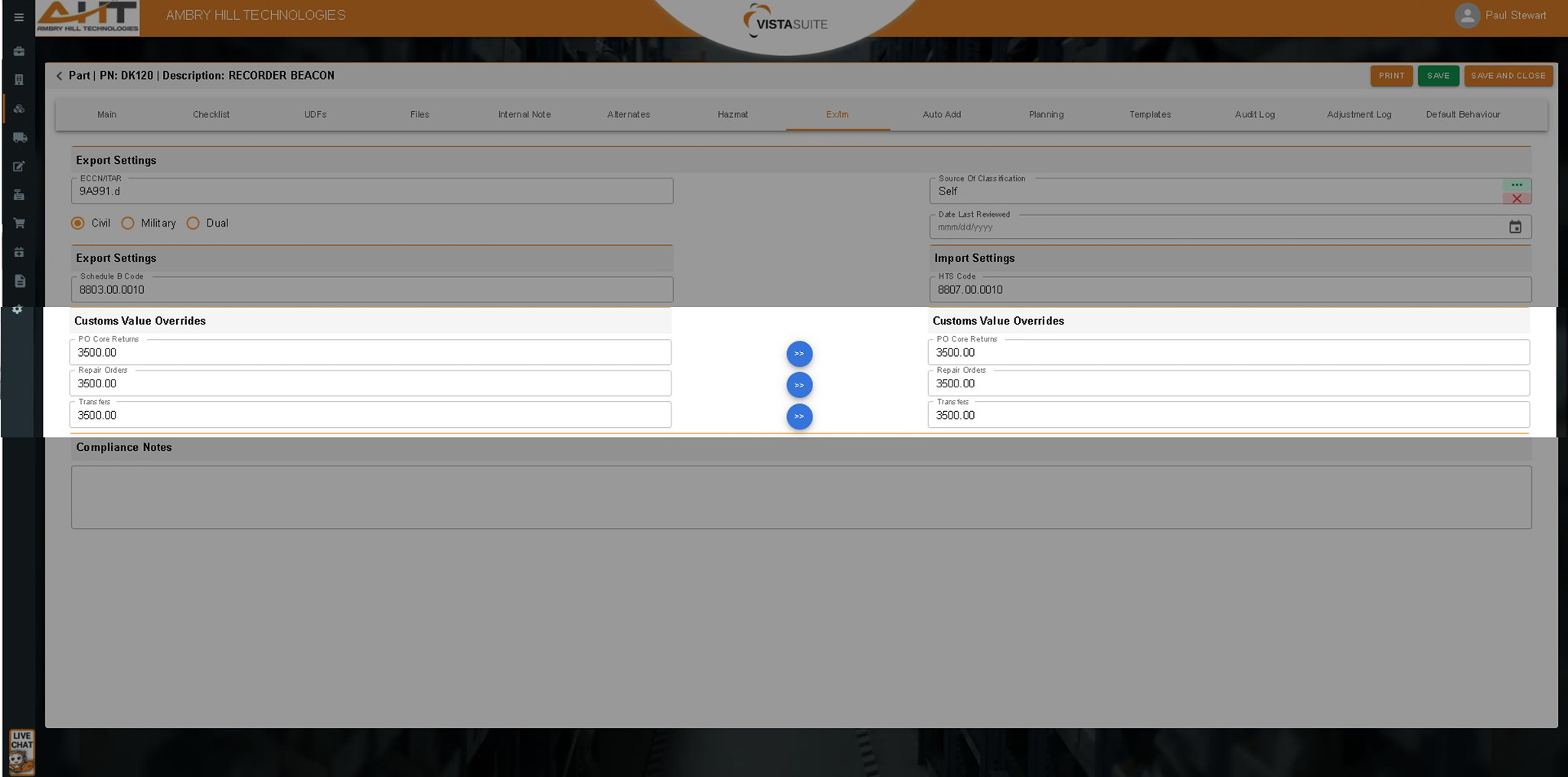
Task: Select the Military radio button
Action: coord(128,224)
